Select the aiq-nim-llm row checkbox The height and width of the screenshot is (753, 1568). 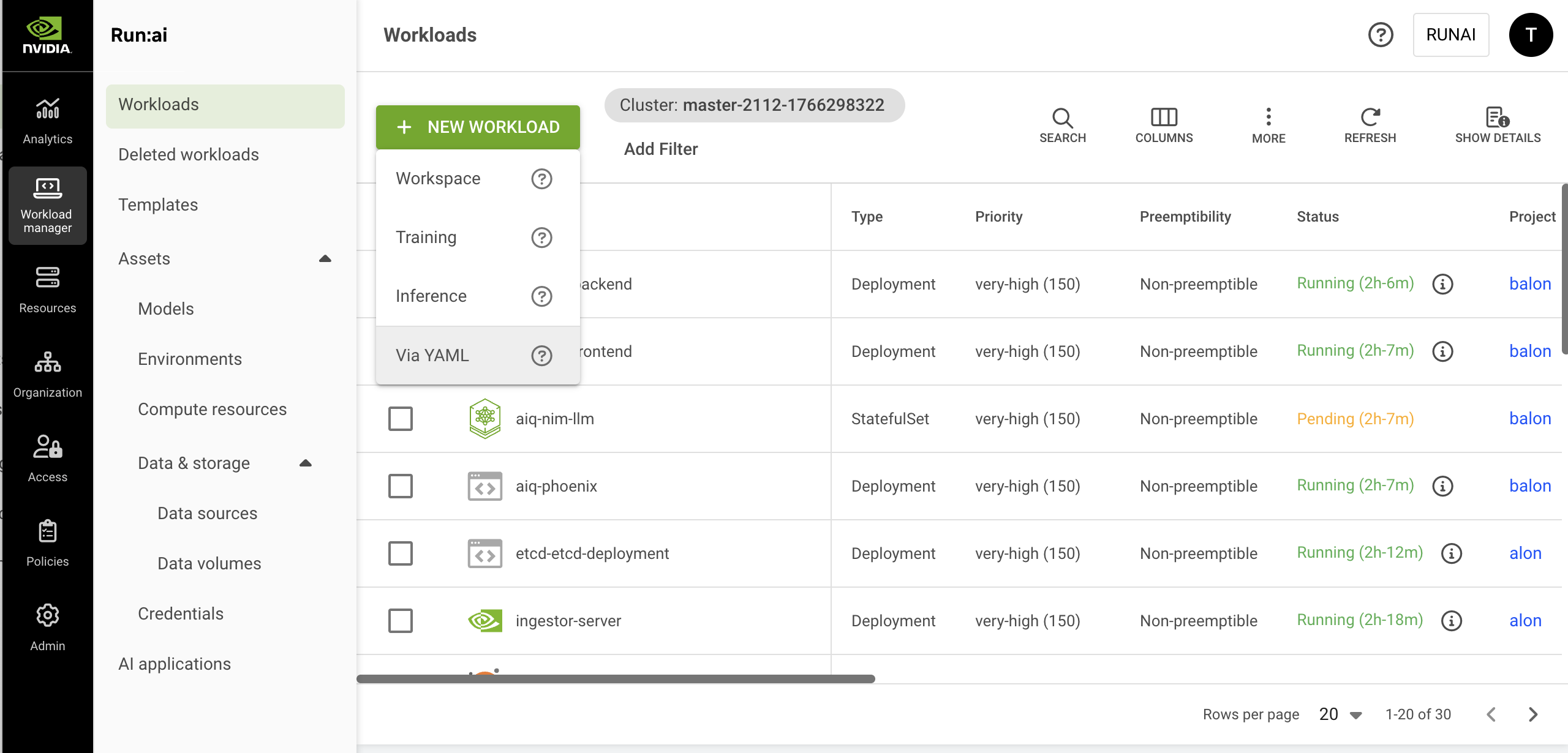pos(401,419)
